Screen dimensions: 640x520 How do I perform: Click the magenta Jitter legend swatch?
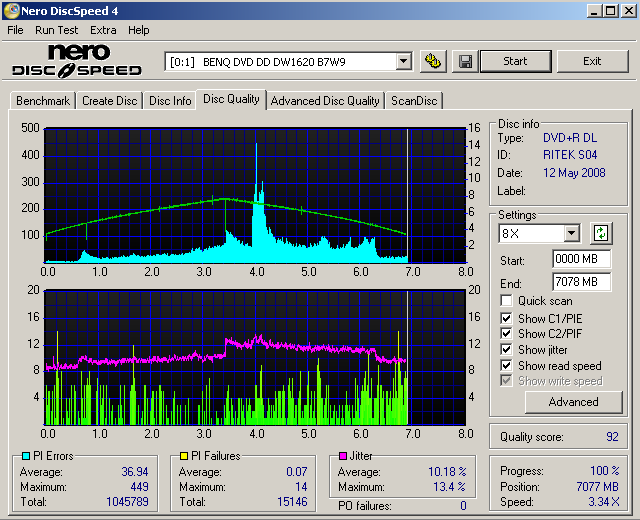click(343, 456)
